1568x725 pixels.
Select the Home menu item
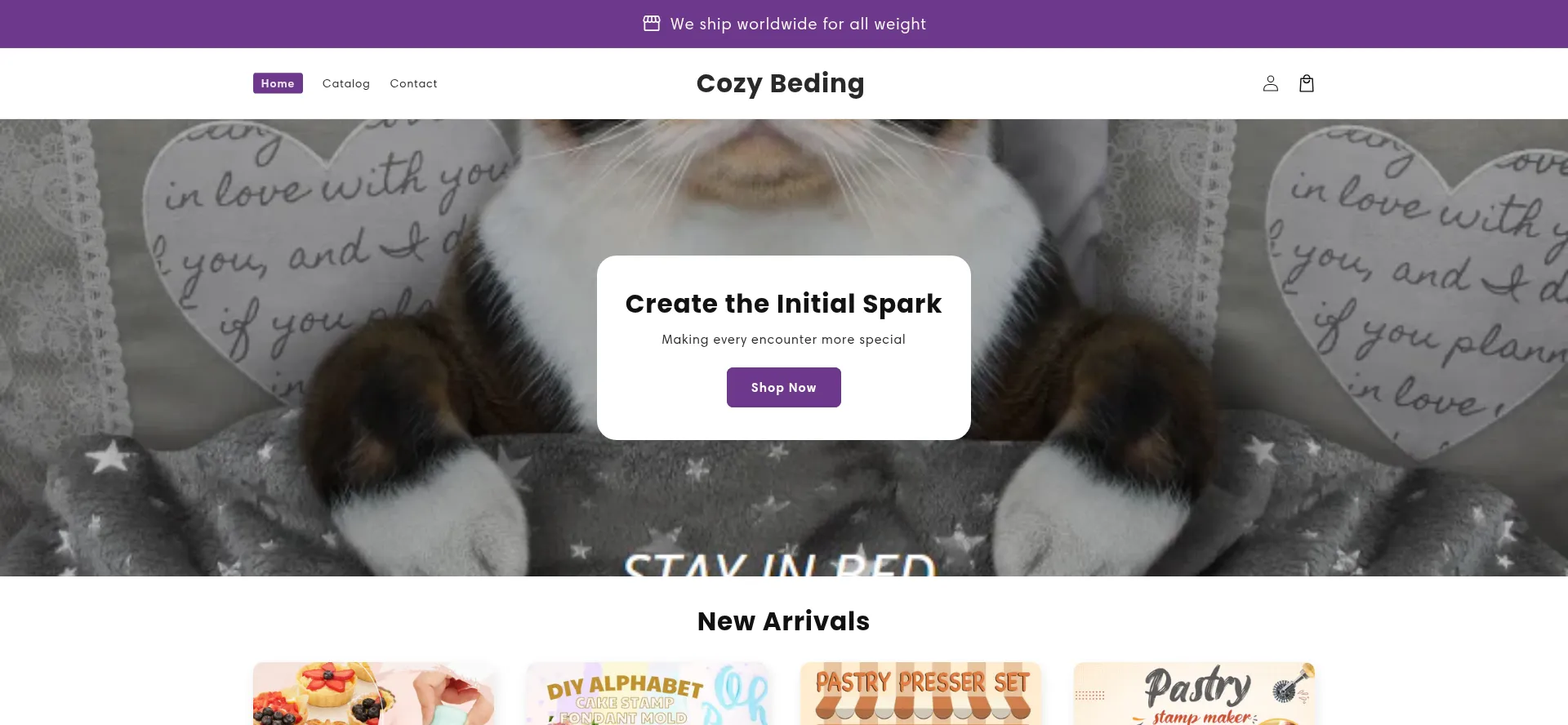coord(278,83)
